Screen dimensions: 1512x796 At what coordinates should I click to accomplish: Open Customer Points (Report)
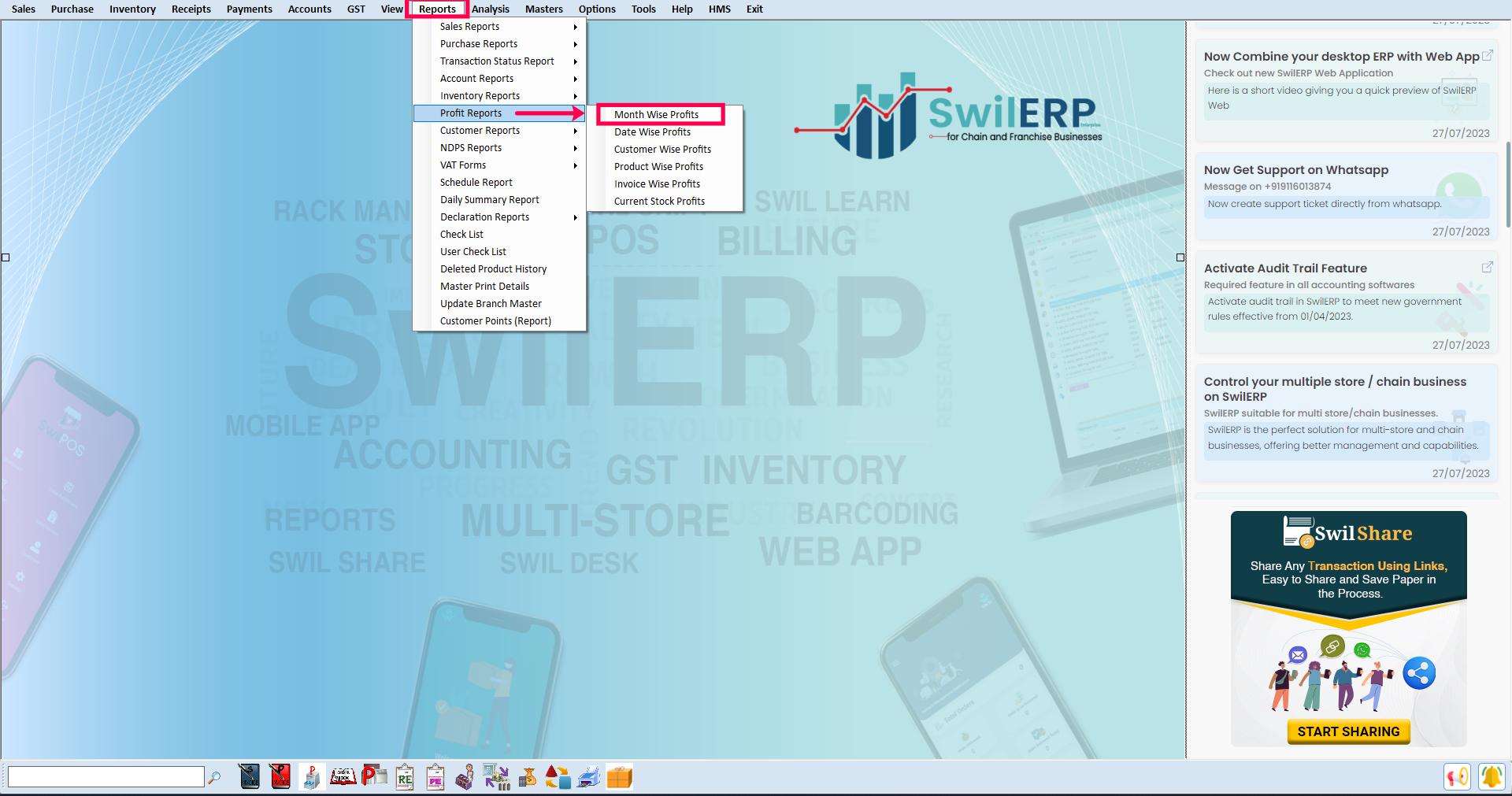[499, 321]
